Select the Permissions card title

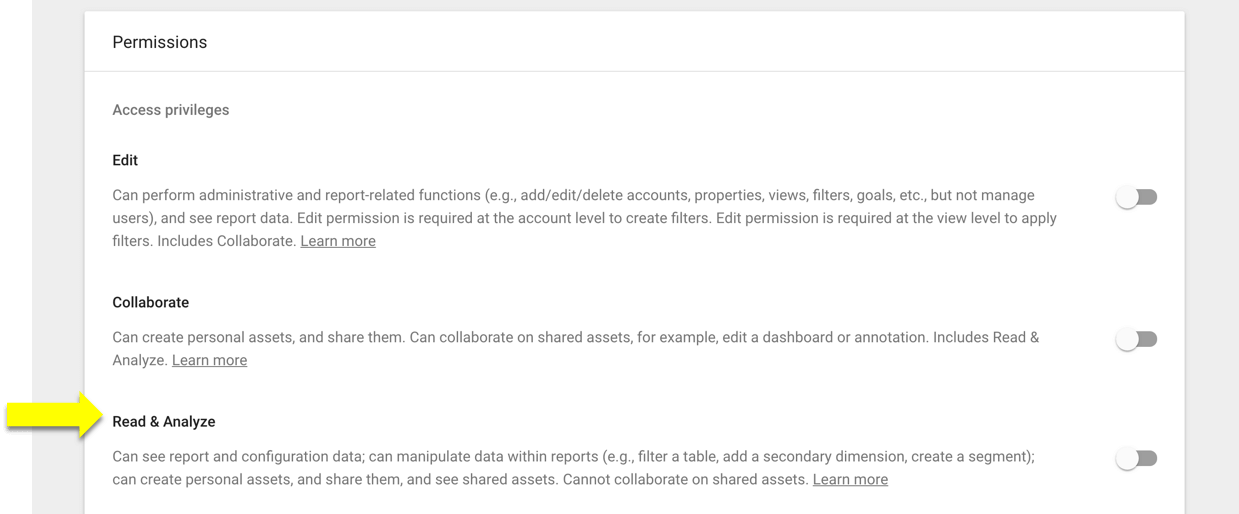pyautogui.click(x=160, y=42)
